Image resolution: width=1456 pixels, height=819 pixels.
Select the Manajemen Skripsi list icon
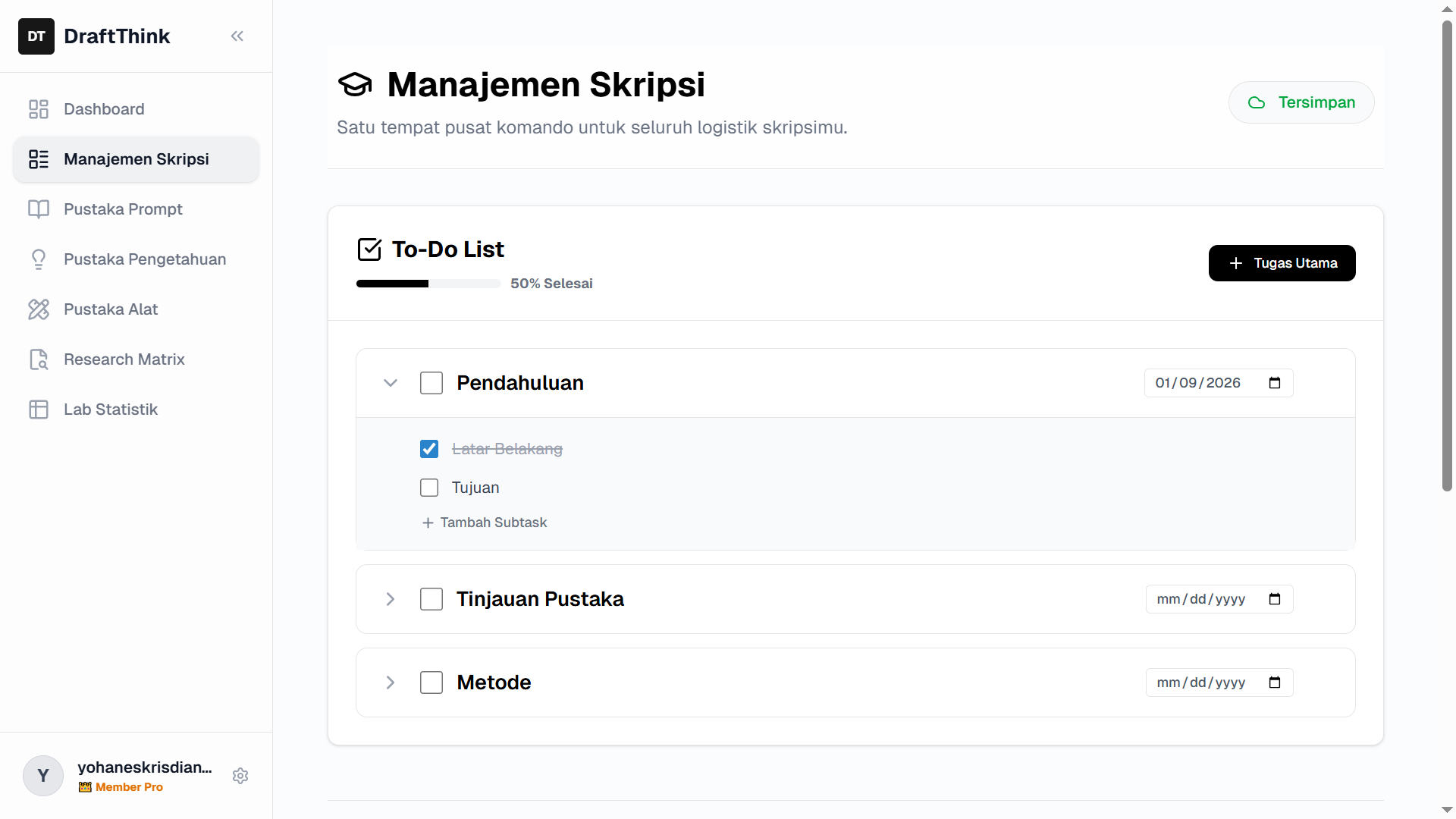tap(39, 159)
